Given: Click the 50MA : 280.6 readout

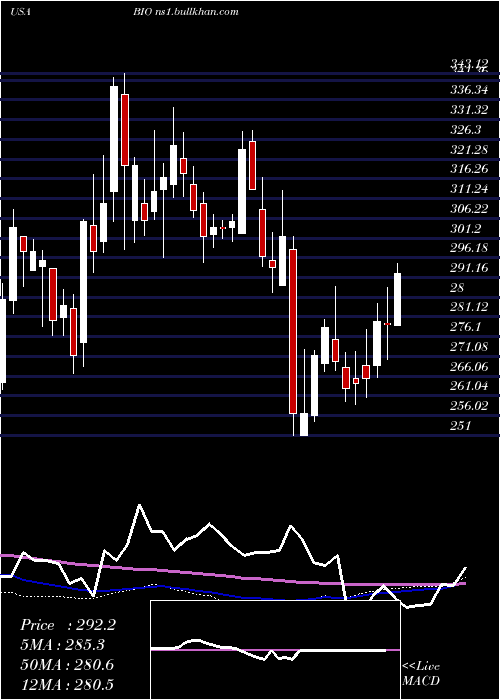Looking at the screenshot, I should tap(67, 665).
